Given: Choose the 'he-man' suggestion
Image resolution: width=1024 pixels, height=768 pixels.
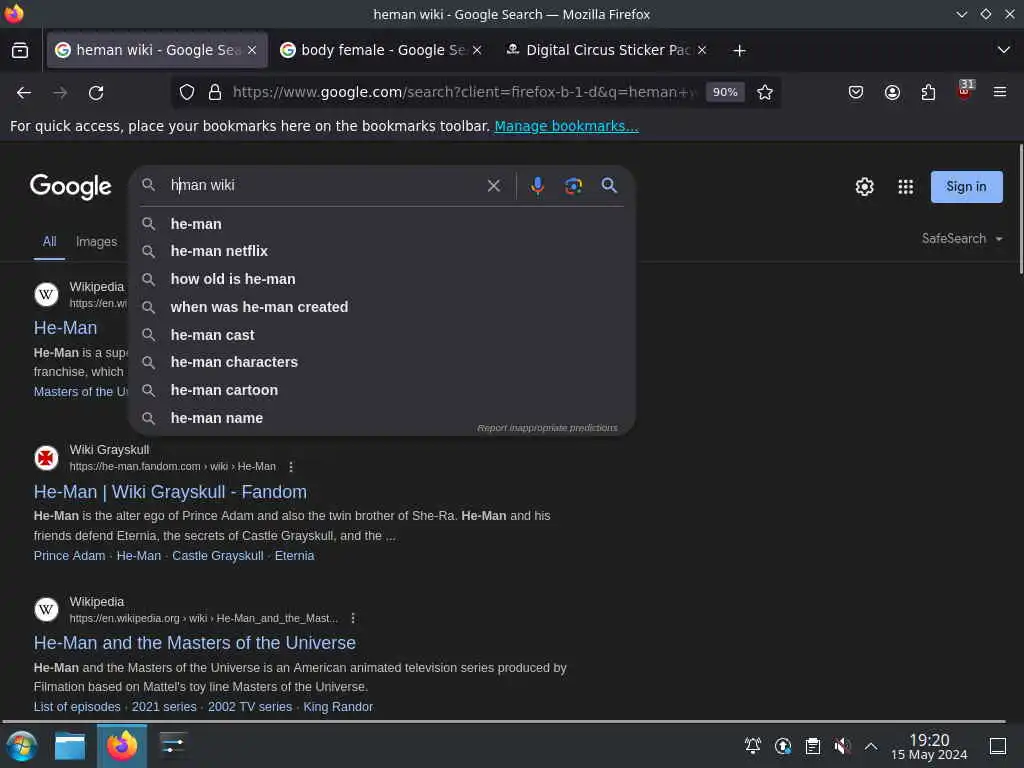Looking at the screenshot, I should coord(382,224).
